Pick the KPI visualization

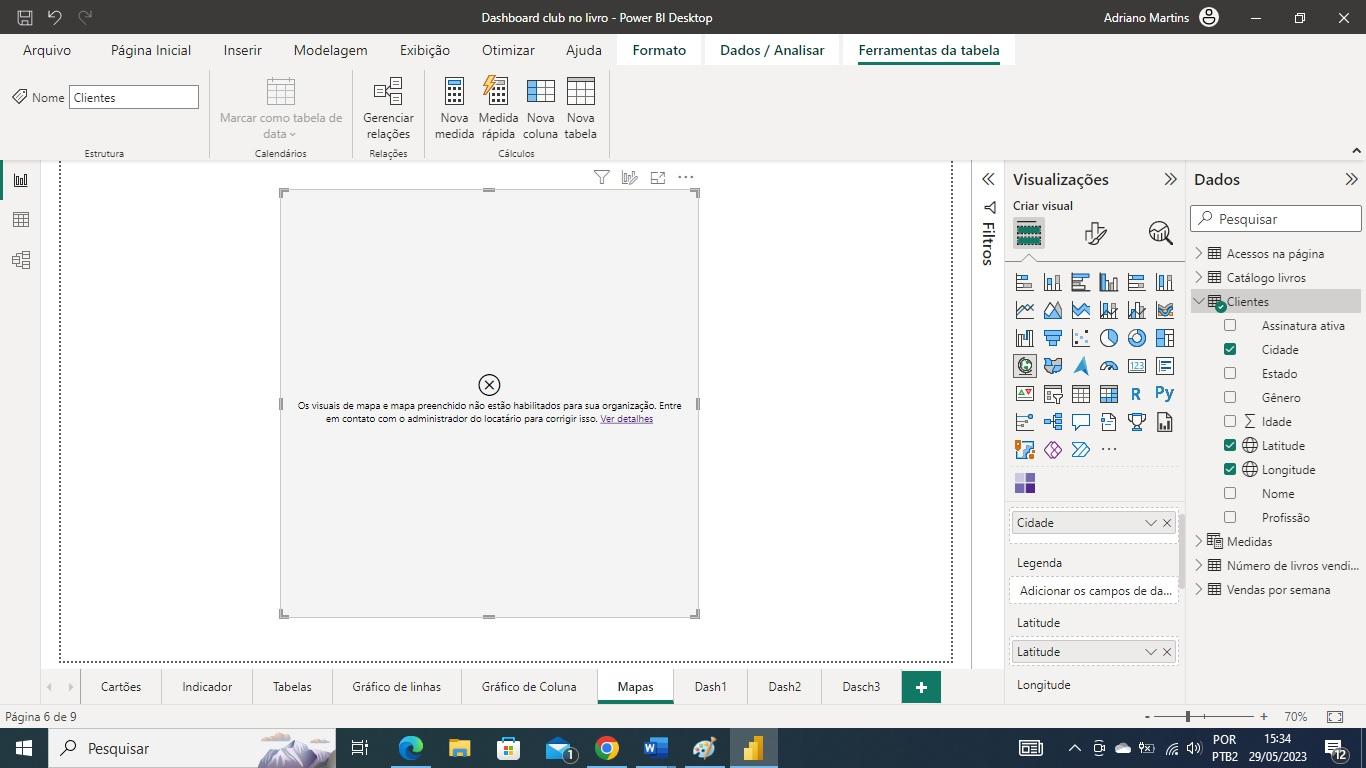coord(1024,394)
